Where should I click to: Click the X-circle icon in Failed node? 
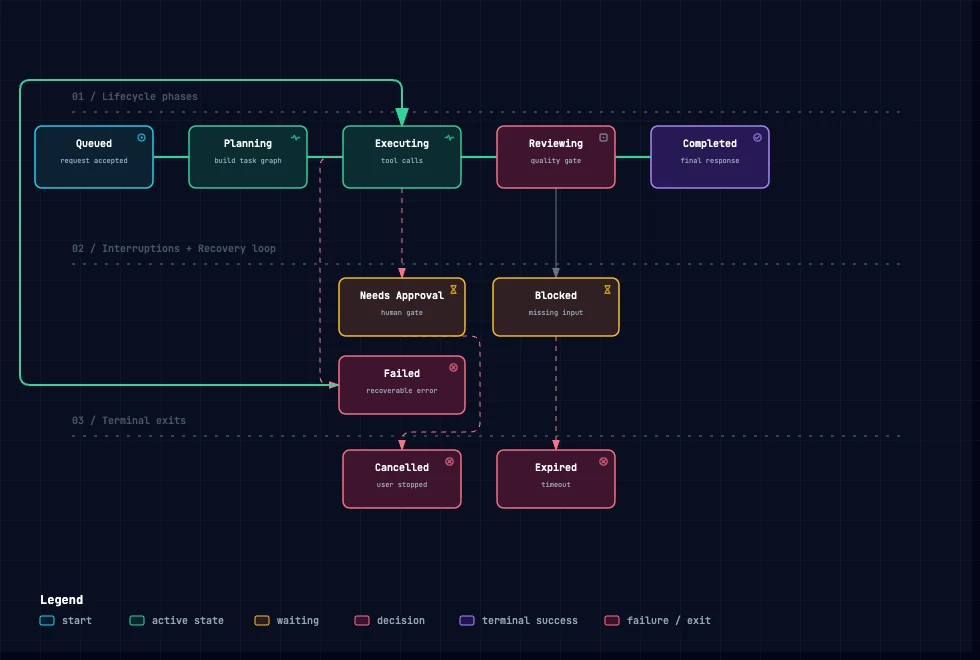pos(453,368)
